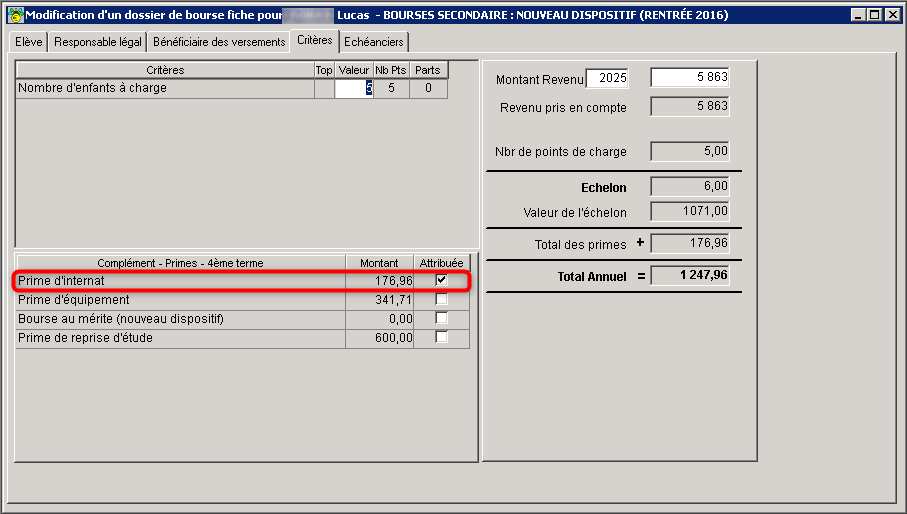The width and height of the screenshot is (907, 514).
Task: Click the Montant Revenu amount field
Action: [x=690, y=77]
